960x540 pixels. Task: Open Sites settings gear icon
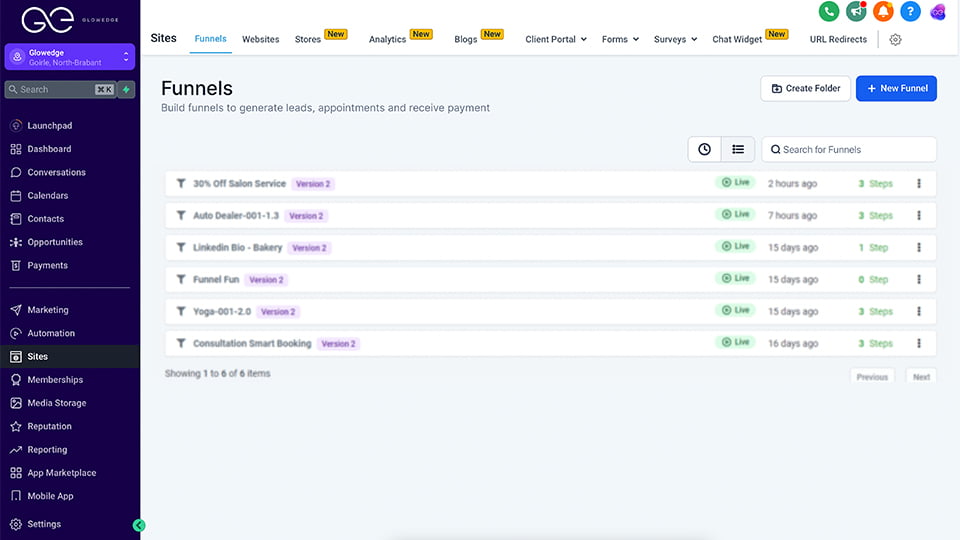[895, 40]
